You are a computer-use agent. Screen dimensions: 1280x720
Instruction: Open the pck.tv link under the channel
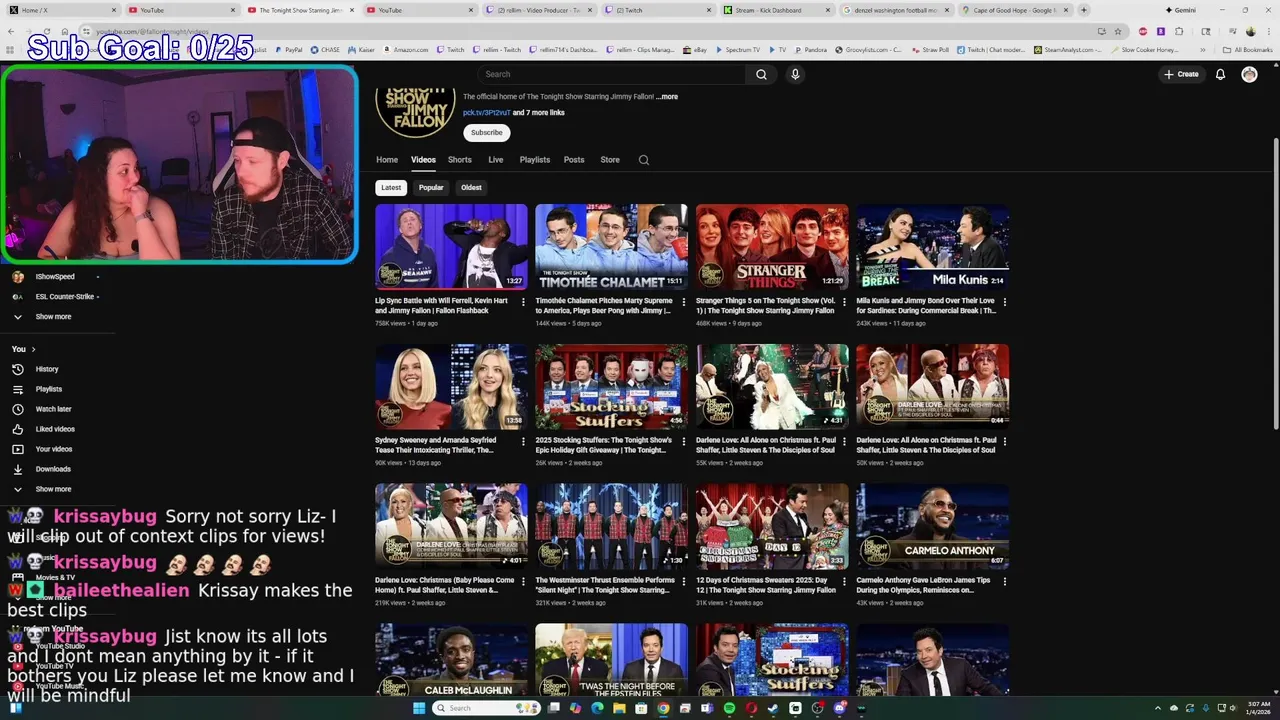(486, 113)
